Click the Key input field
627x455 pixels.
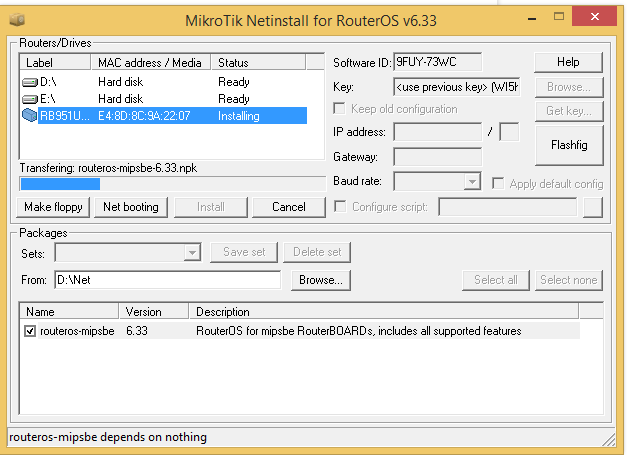[457, 87]
